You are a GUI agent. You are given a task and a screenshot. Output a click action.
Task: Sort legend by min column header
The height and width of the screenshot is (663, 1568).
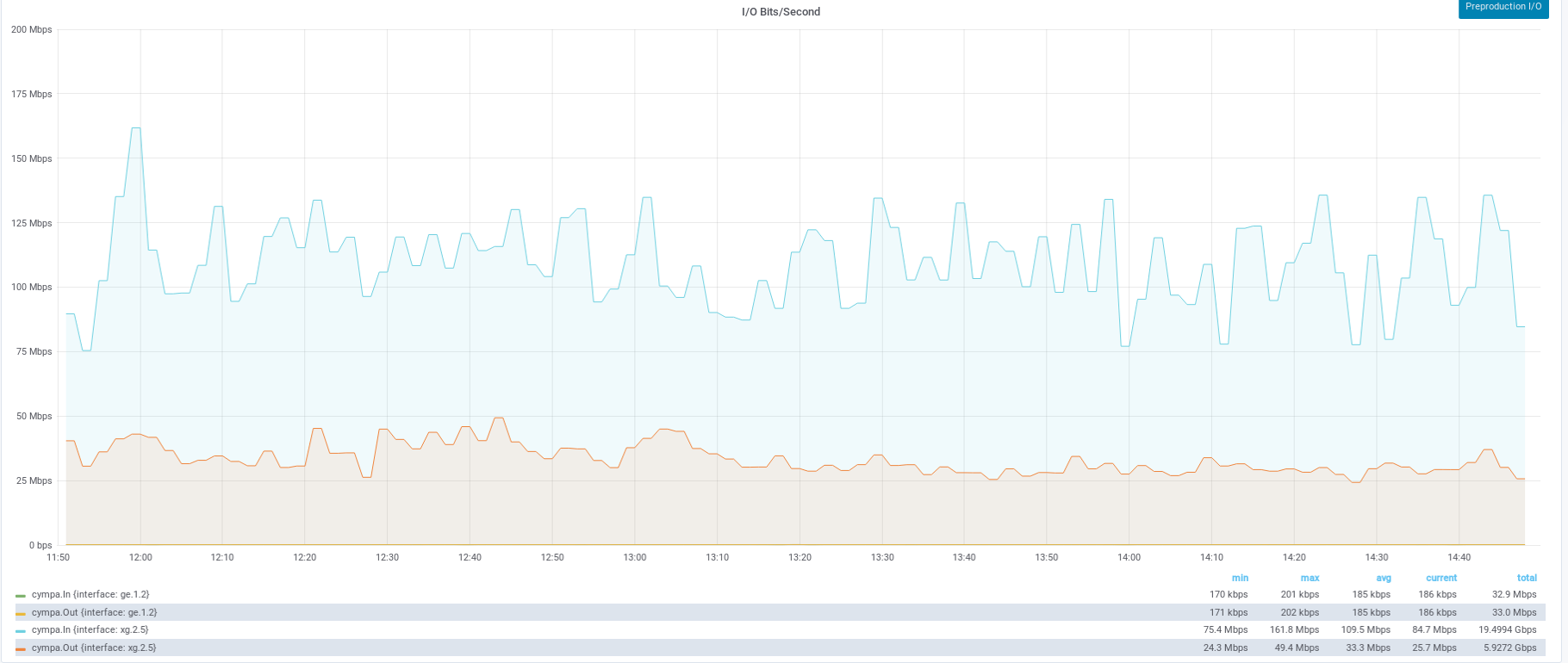pos(1240,579)
